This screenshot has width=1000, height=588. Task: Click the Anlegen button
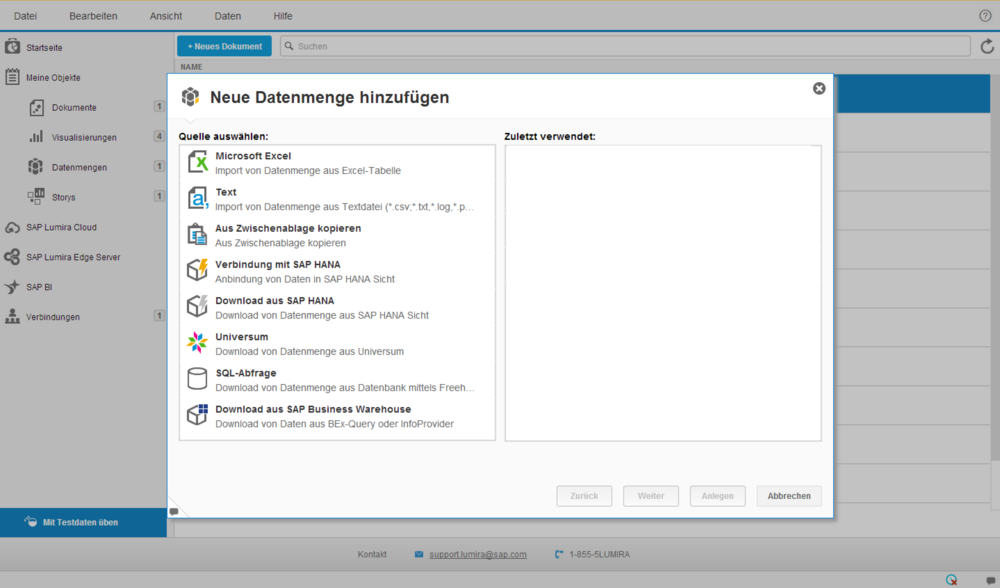point(717,496)
